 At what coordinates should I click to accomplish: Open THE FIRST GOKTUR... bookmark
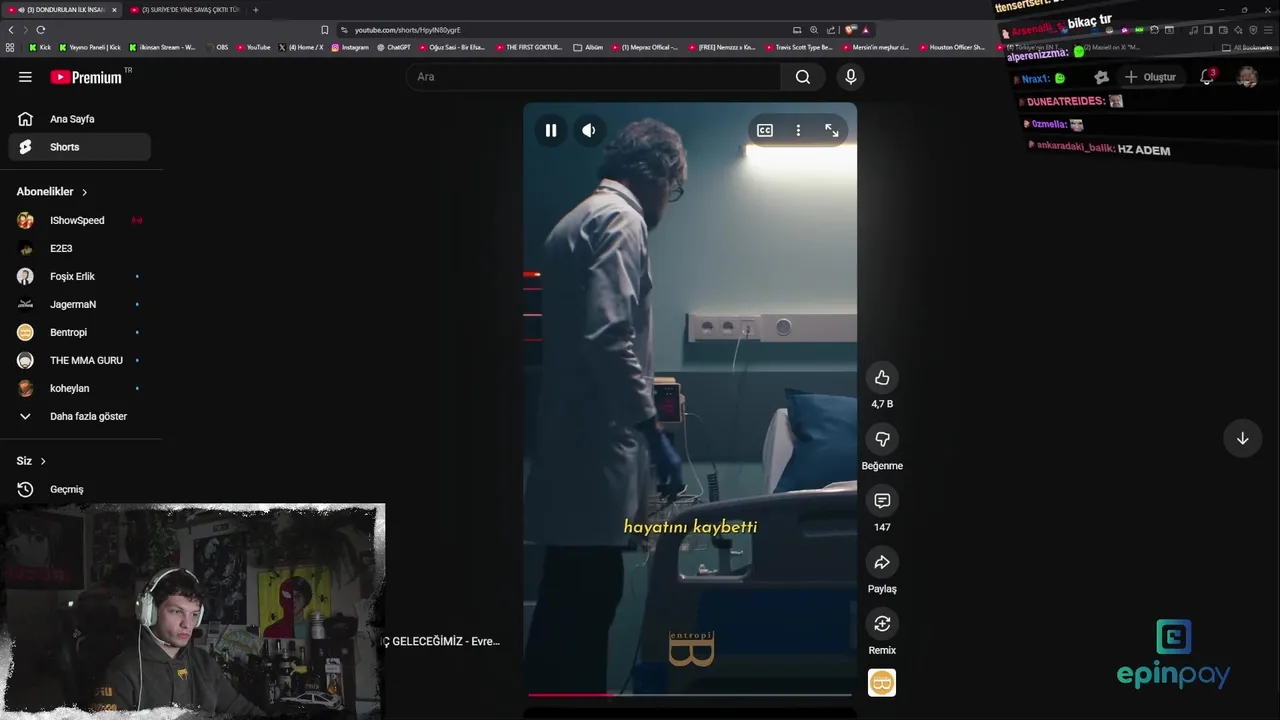click(529, 47)
